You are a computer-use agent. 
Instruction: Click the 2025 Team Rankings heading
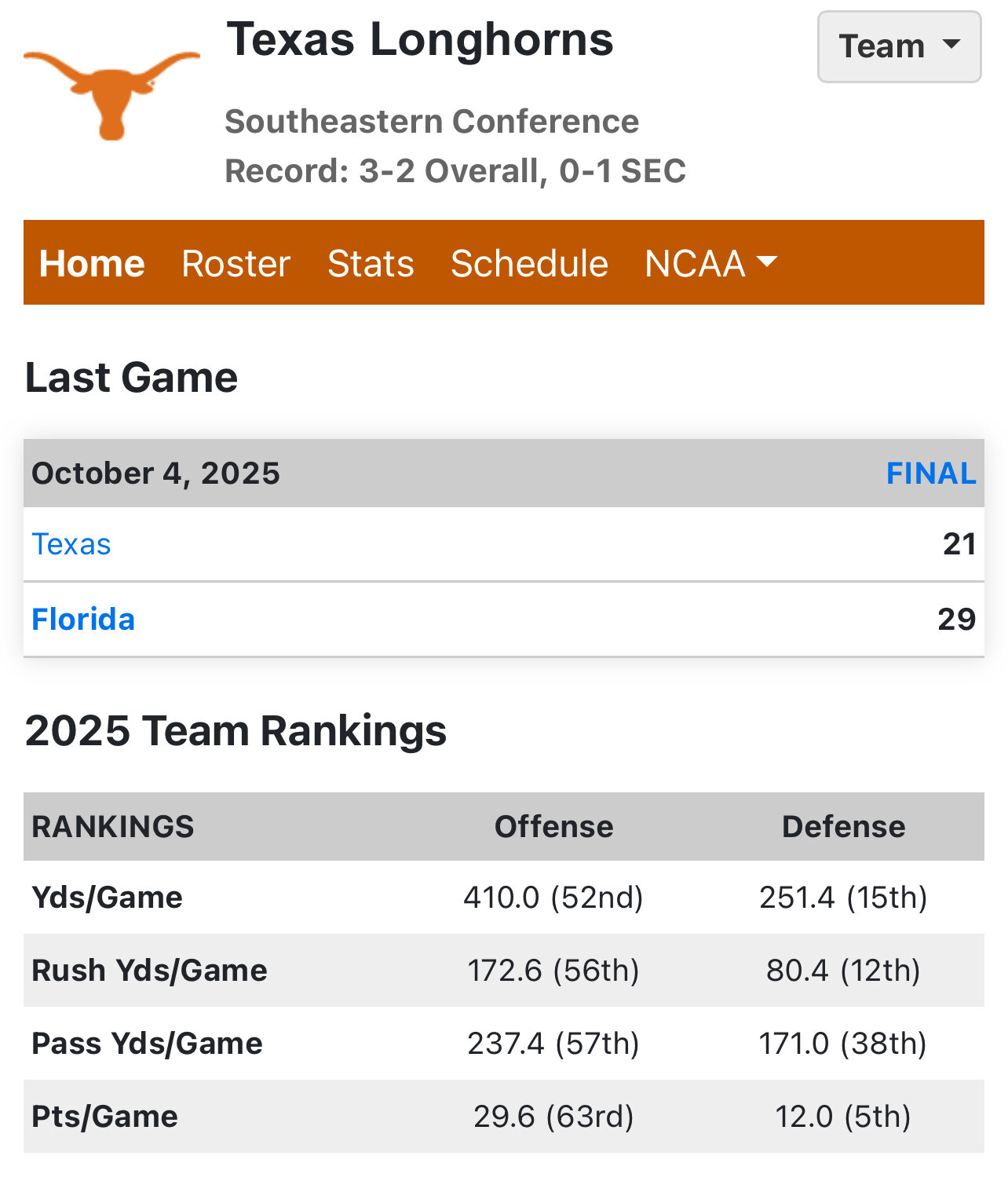(x=236, y=731)
